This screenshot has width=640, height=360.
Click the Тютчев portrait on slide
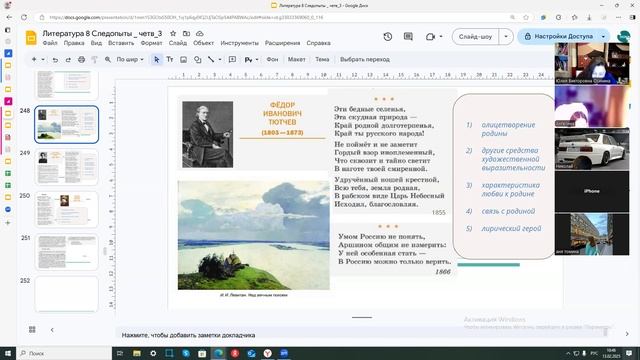(x=207, y=134)
